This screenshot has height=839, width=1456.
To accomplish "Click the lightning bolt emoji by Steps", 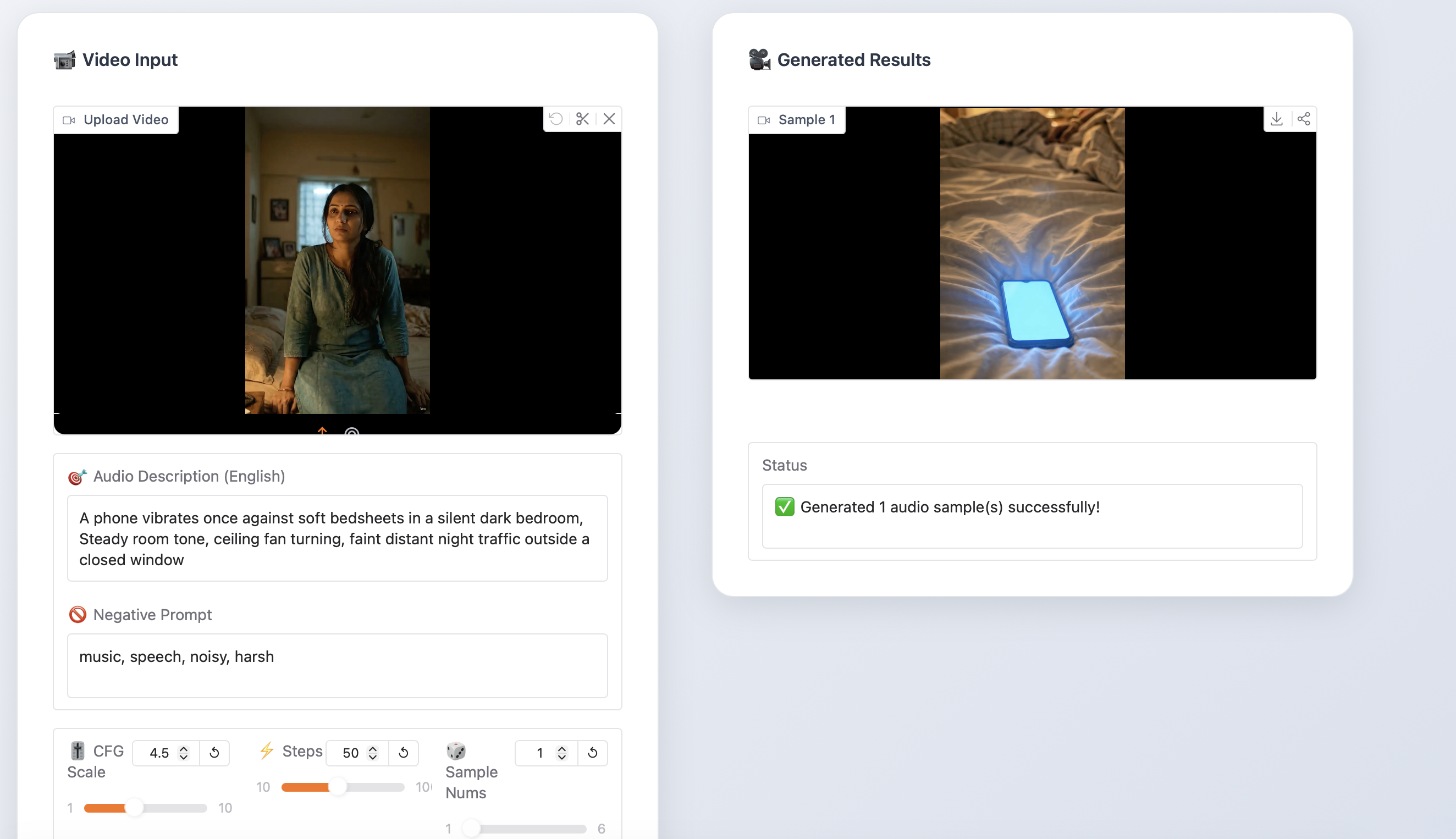I will (266, 751).
